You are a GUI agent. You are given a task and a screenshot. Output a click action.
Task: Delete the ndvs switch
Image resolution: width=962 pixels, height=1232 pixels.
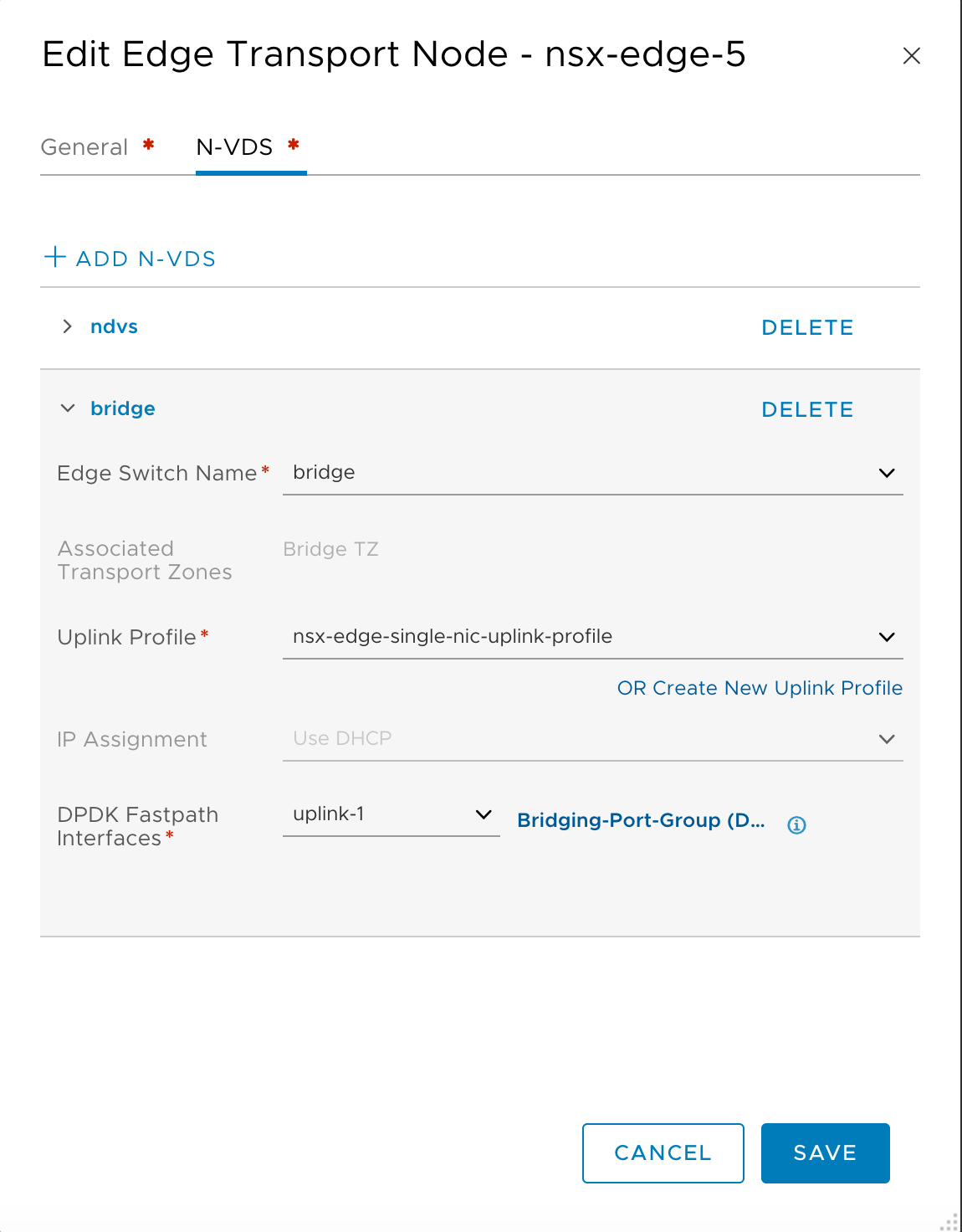tap(806, 328)
